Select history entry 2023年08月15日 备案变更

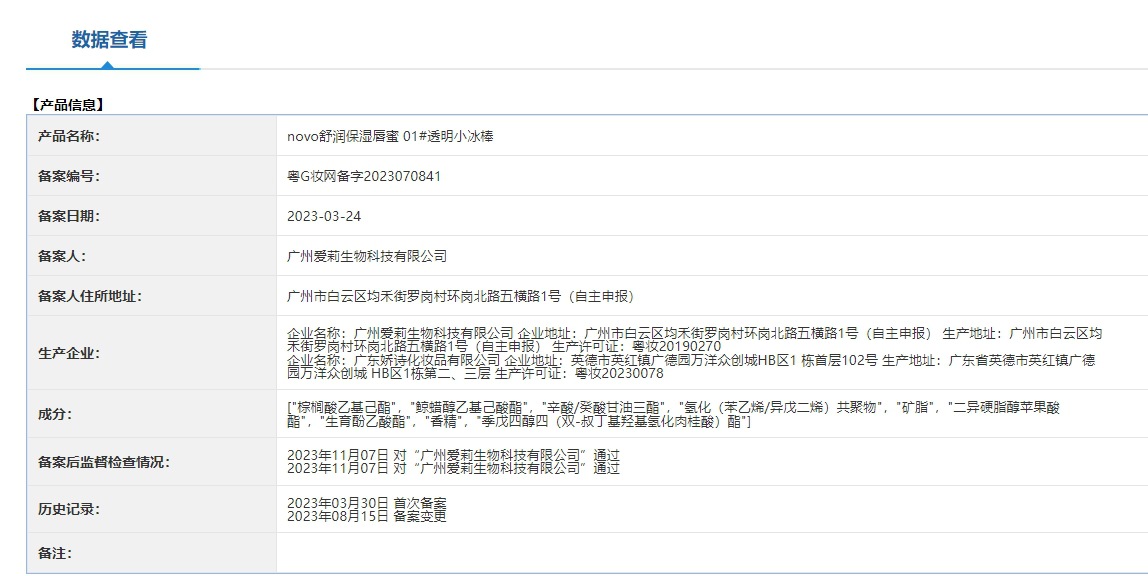367,516
